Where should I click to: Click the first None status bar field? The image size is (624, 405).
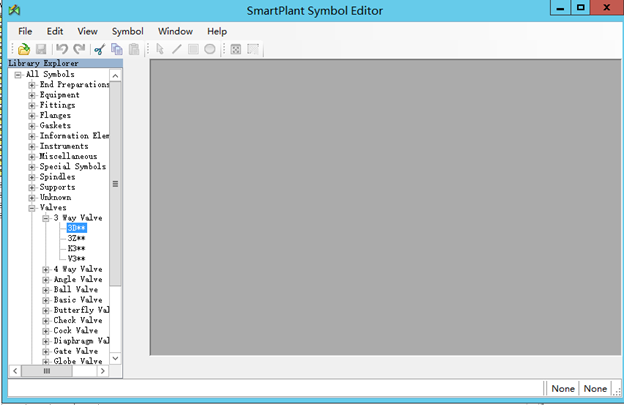pos(563,388)
